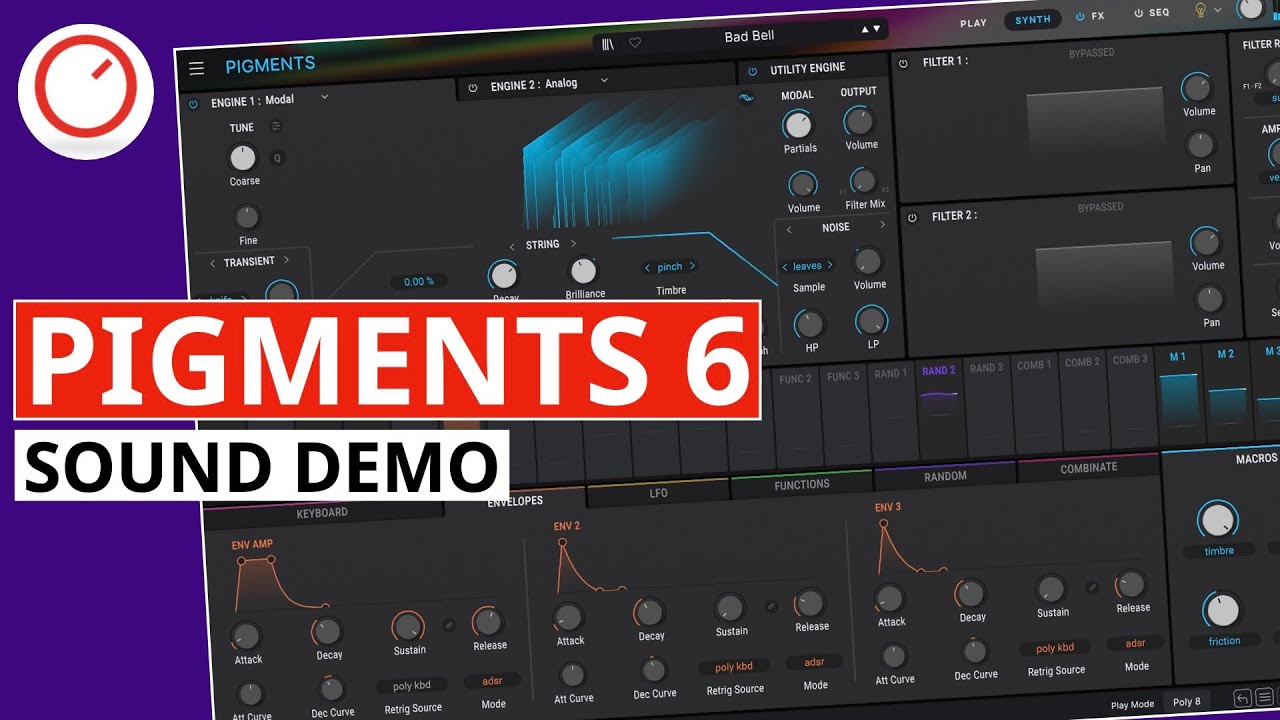Screen dimensions: 1280x720
Task: Open the COMBINATE modulation tab
Action: (x=1088, y=467)
